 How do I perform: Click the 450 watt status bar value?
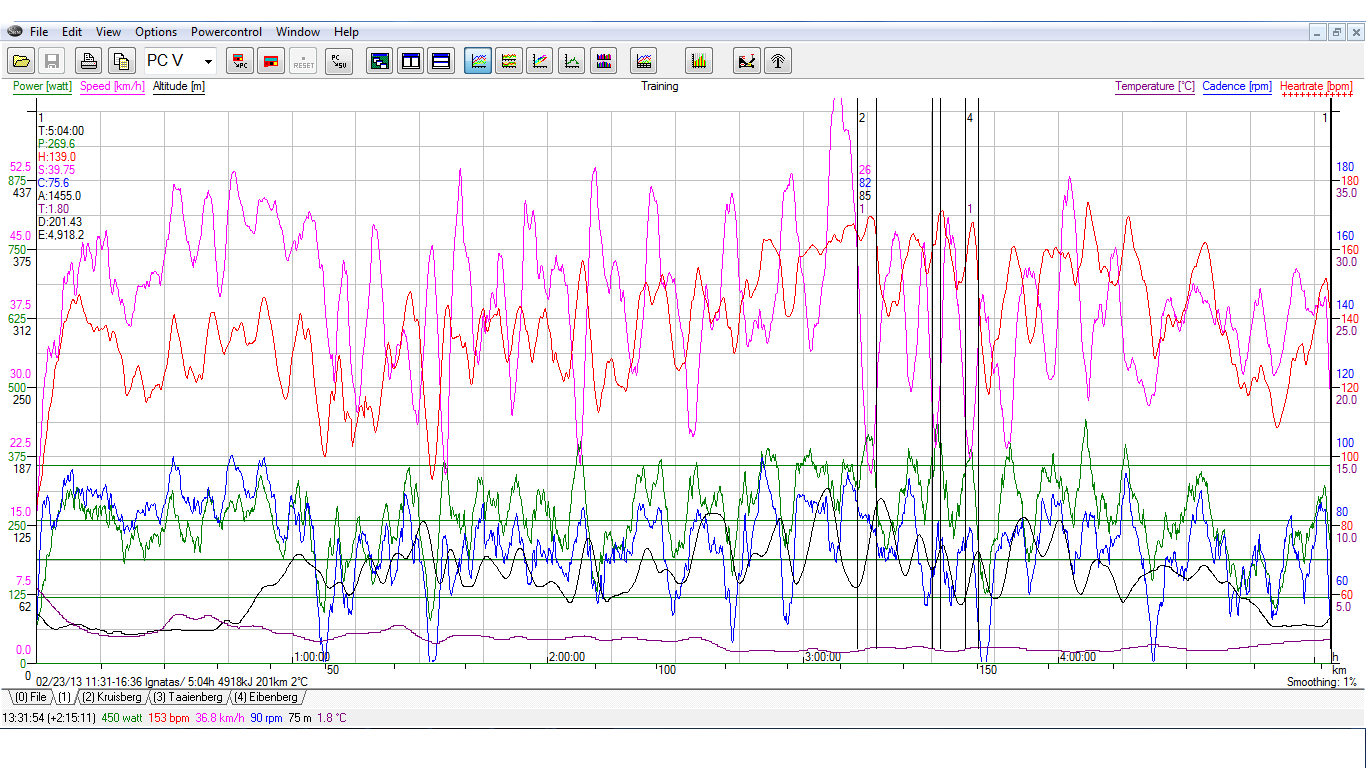[x=122, y=718]
